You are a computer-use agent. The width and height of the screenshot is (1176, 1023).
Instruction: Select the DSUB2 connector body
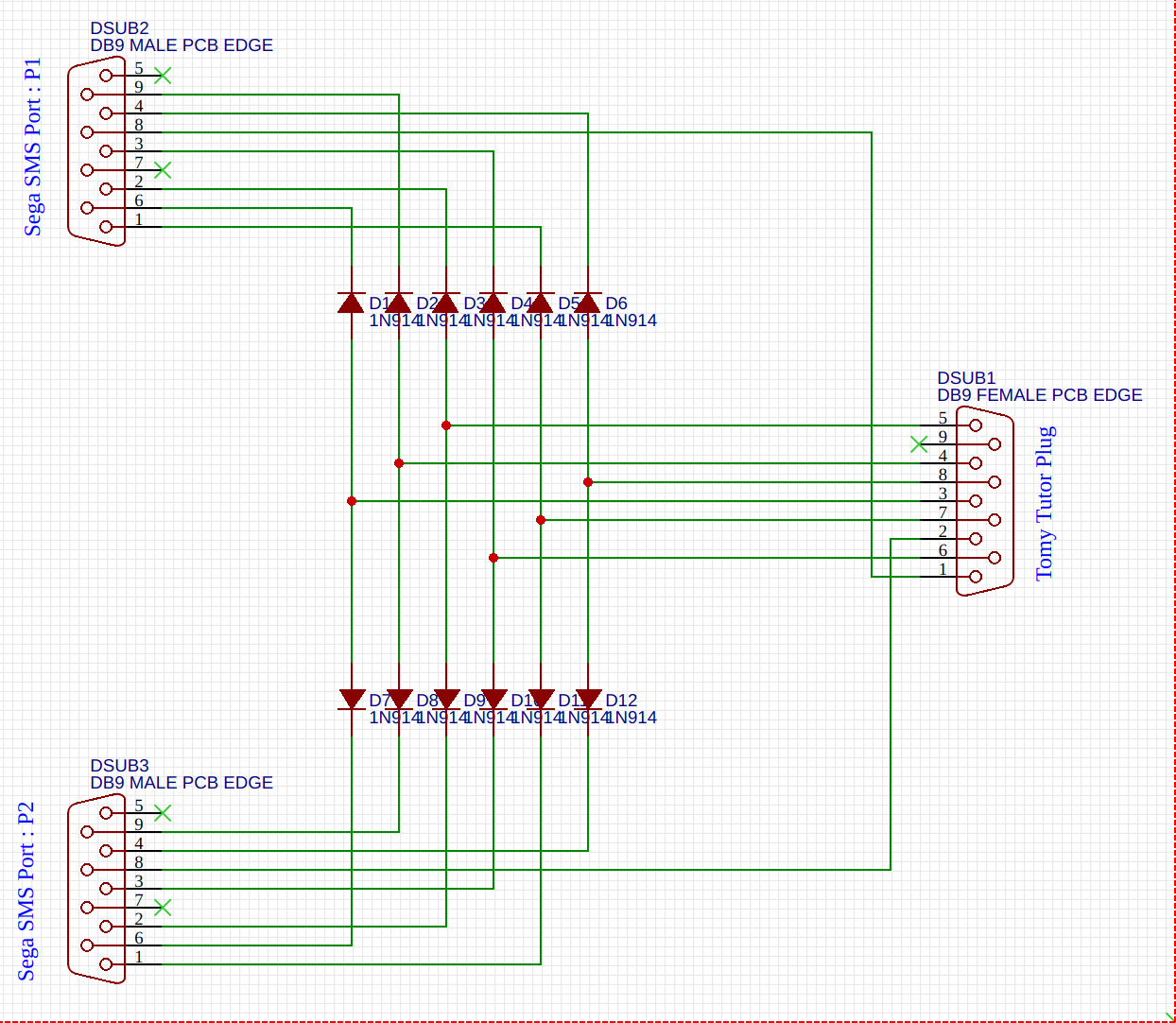click(96, 151)
